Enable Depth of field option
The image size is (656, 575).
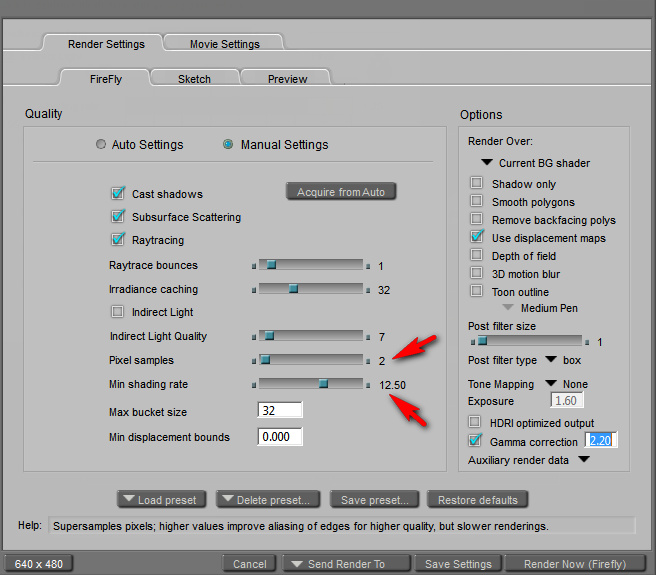477,256
